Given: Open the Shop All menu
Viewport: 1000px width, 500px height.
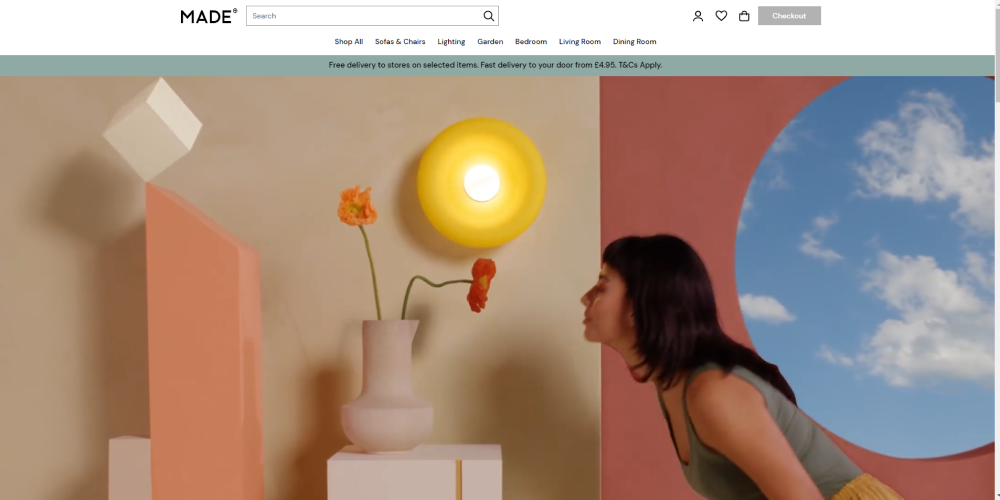Looking at the screenshot, I should (349, 41).
